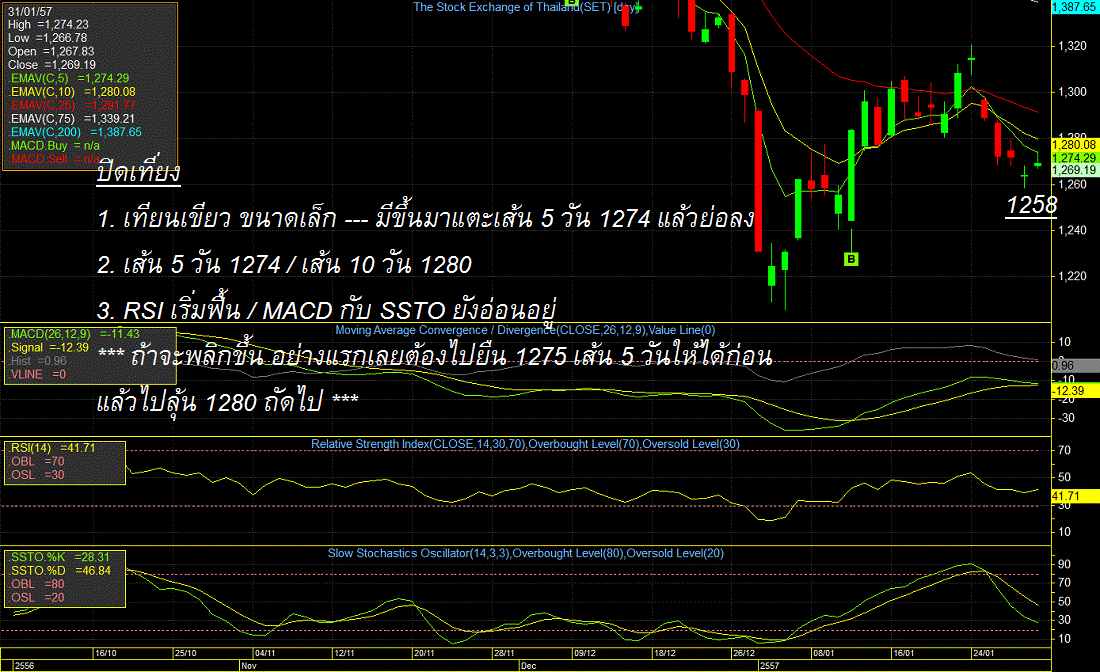This screenshot has height=672, width=1100.
Task: Click the 1,269.19 last price label
Action: (1074, 170)
